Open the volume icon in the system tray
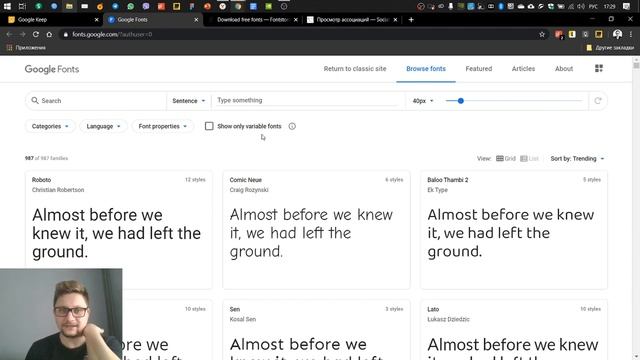 (x=581, y=6)
